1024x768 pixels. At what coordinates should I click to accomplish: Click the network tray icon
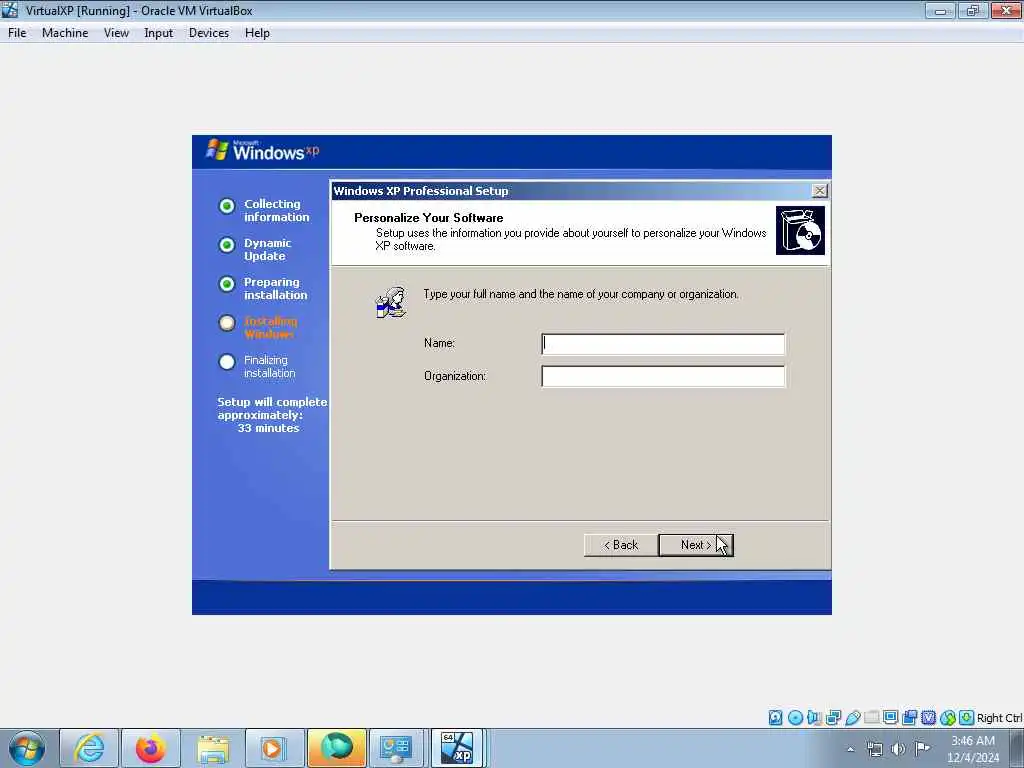coord(874,749)
